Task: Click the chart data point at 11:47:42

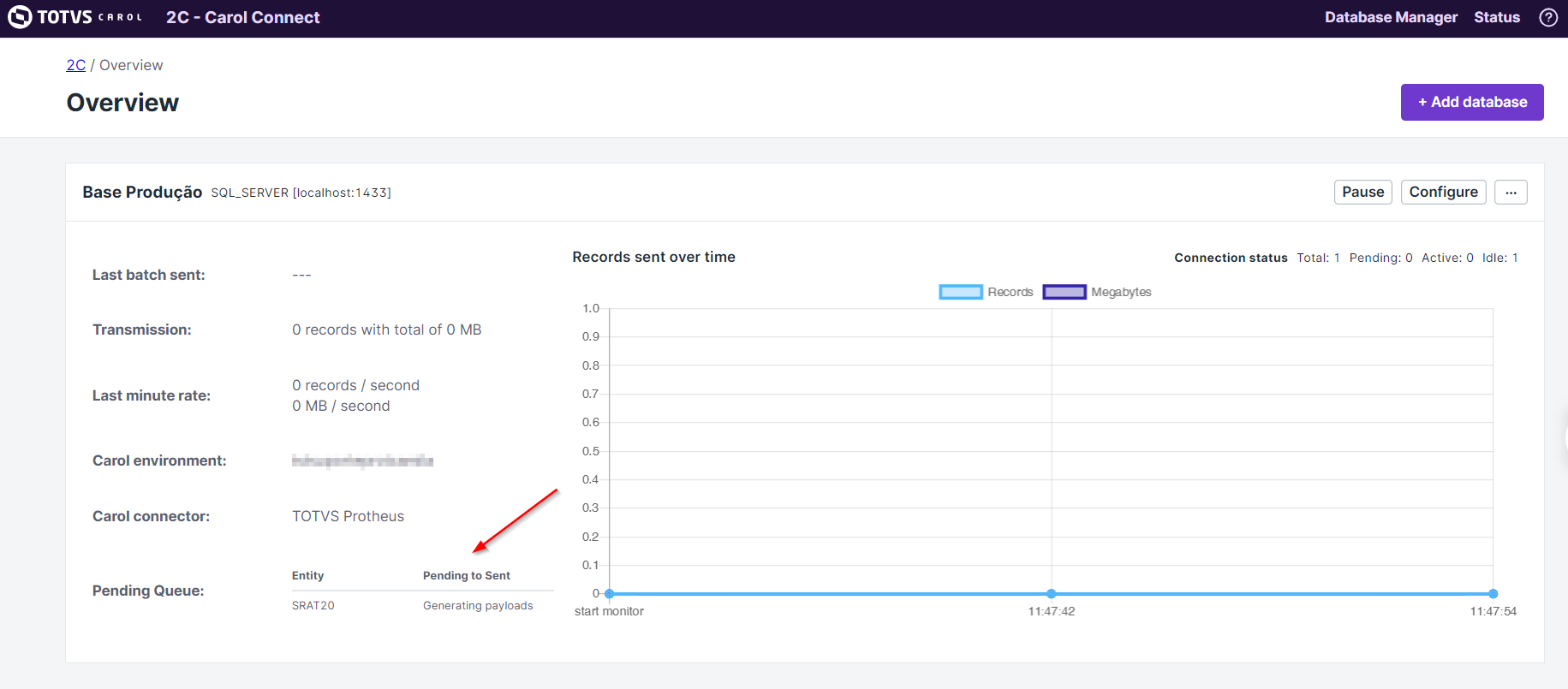Action: (1051, 593)
